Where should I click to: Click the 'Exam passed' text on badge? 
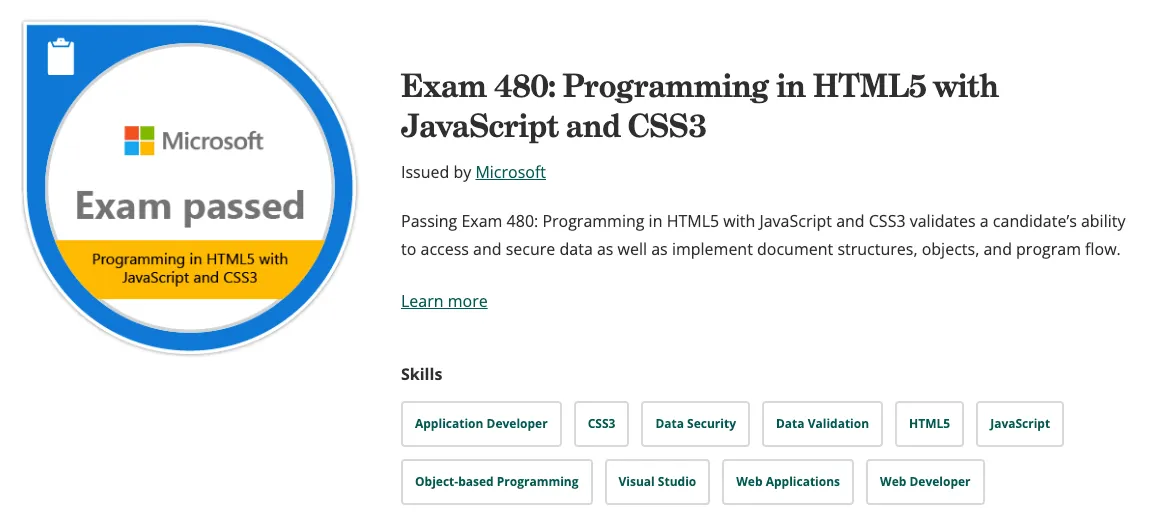pyautogui.click(x=190, y=206)
